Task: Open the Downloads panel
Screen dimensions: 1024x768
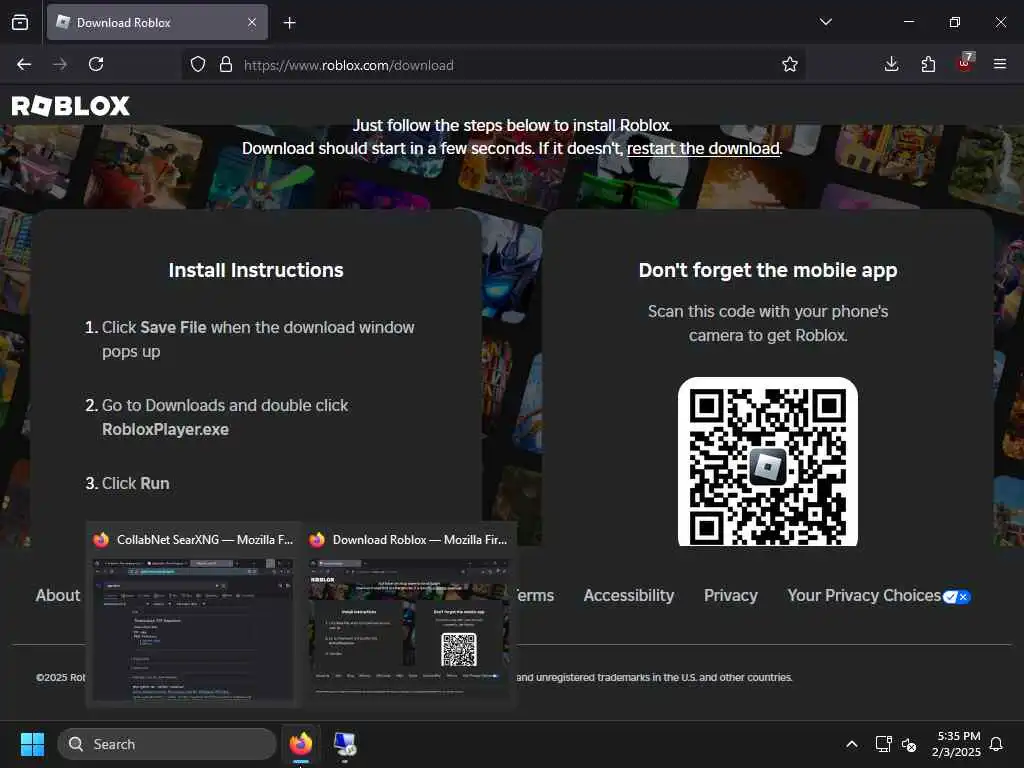Action: 891,64
